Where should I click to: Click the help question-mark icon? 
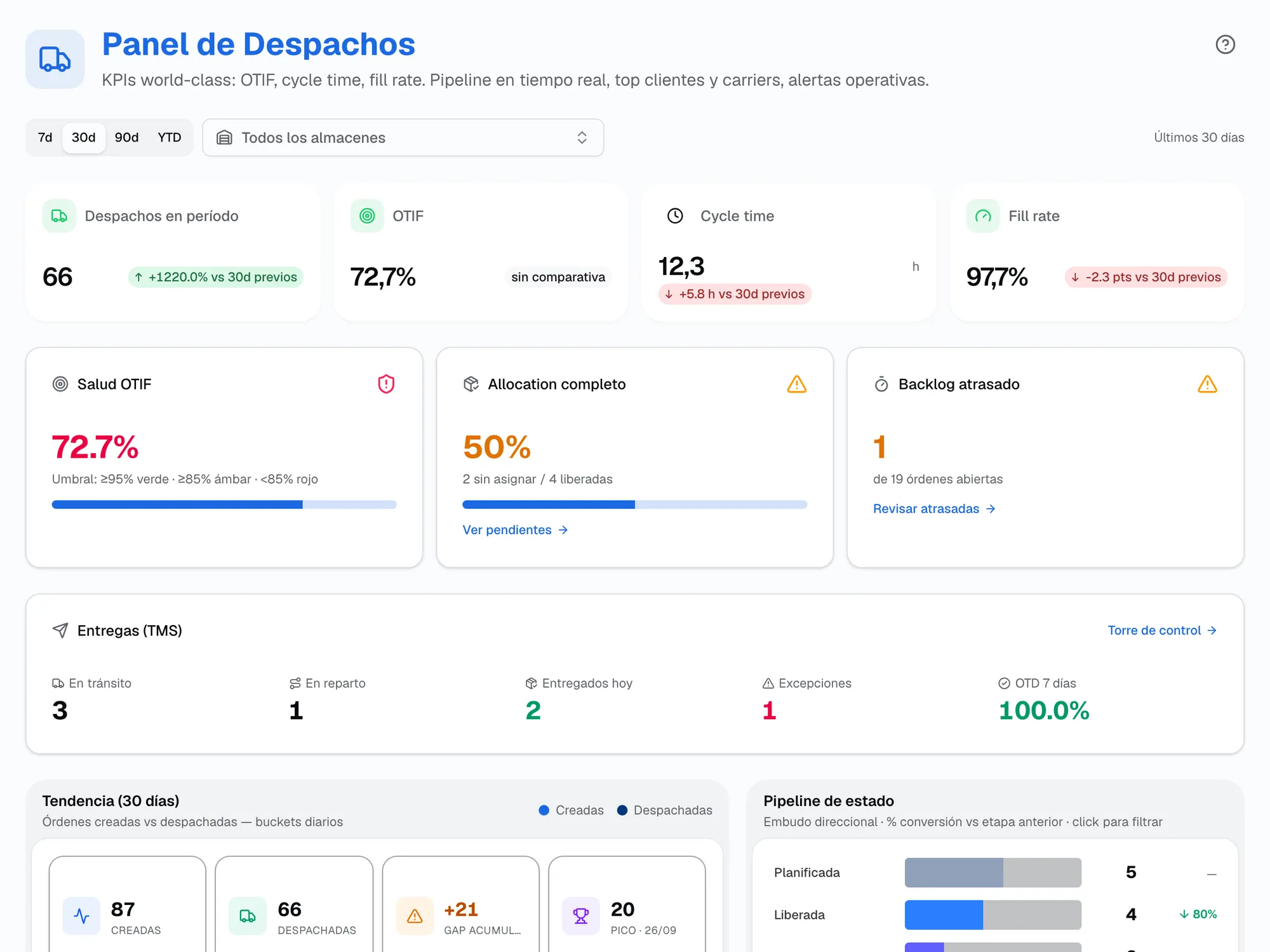click(x=1225, y=44)
